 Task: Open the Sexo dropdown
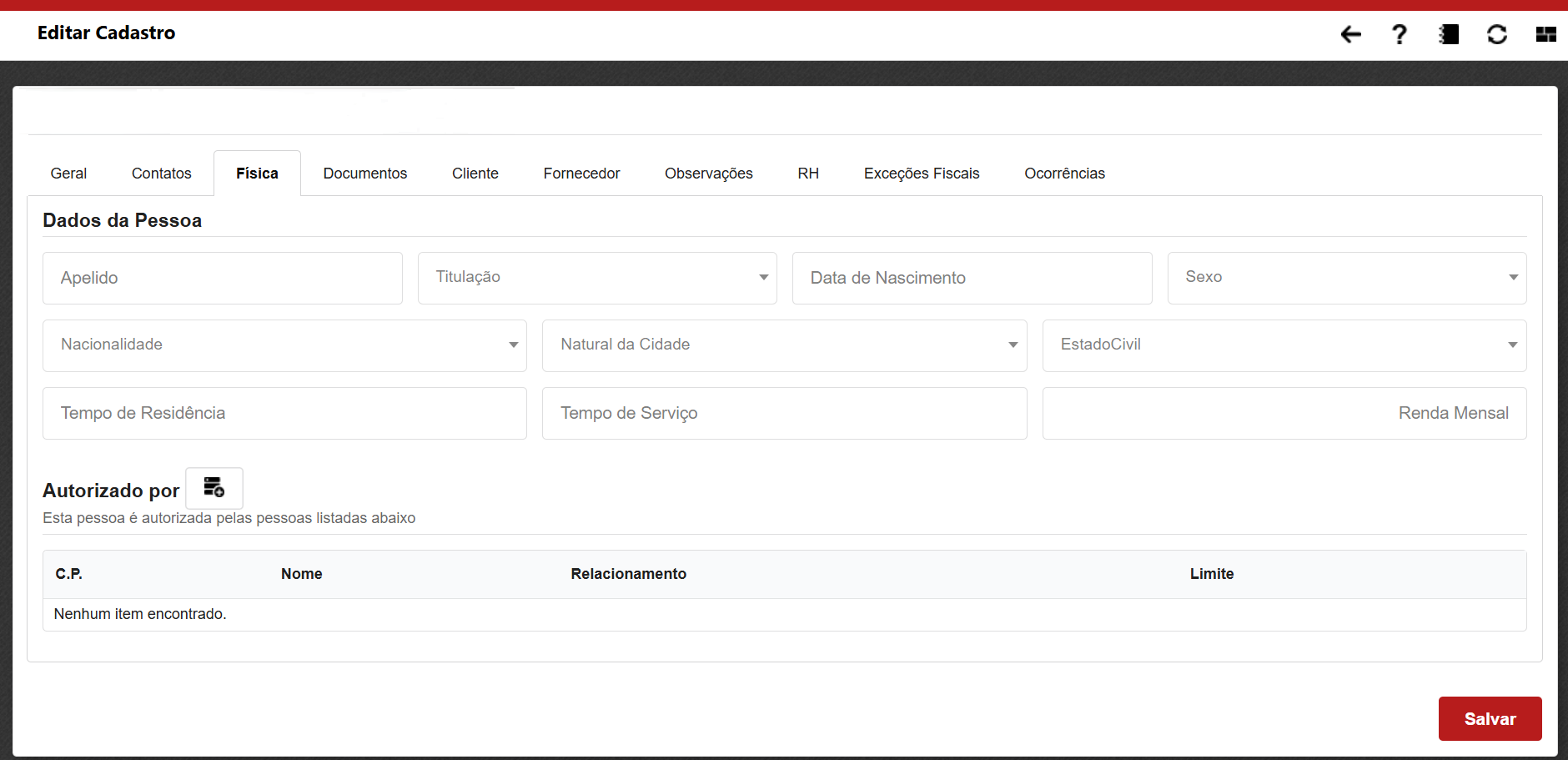pos(1346,278)
